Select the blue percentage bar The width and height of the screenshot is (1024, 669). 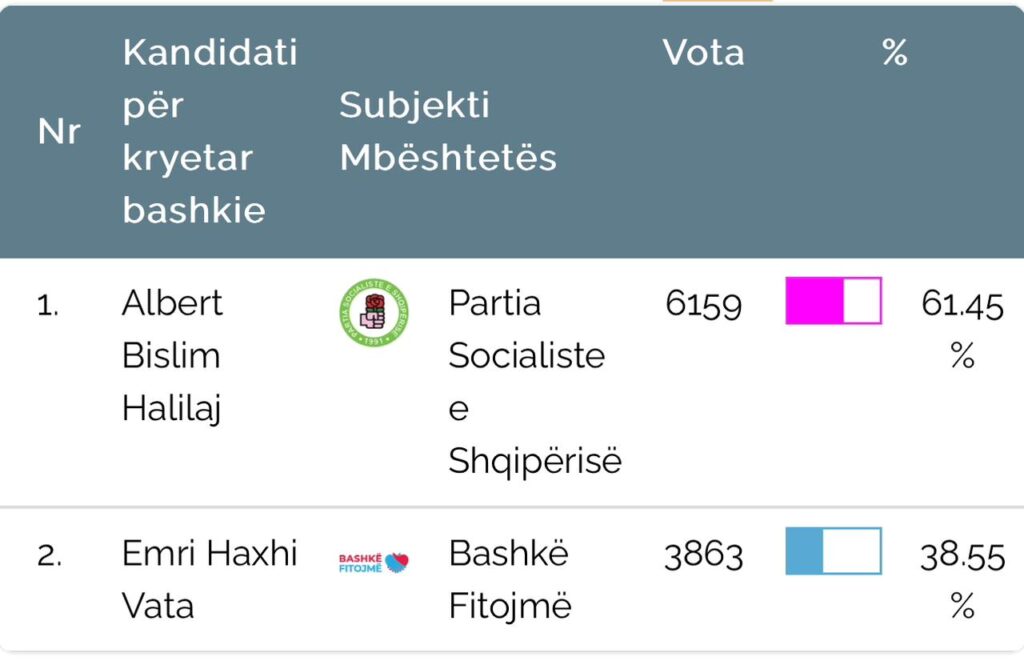(x=833, y=551)
